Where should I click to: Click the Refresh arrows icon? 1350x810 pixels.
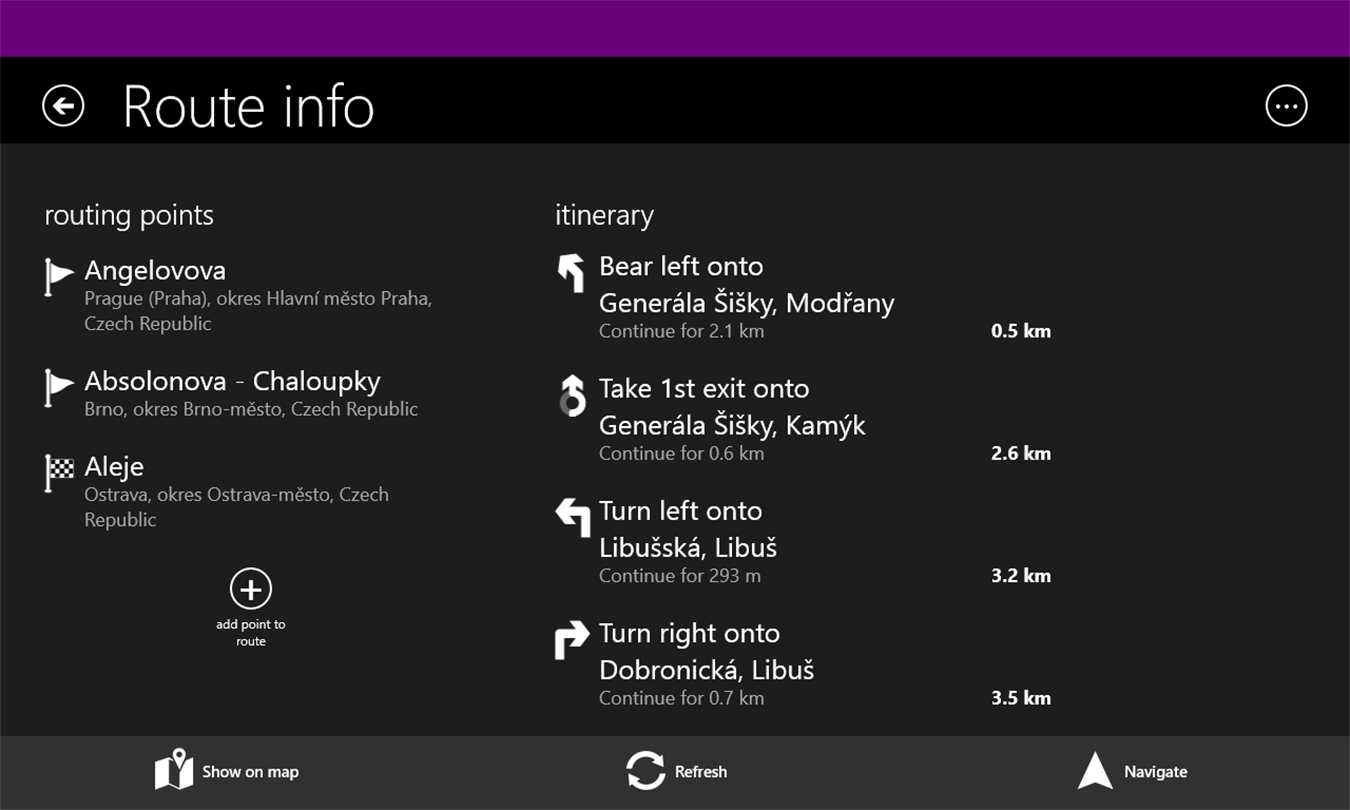click(x=645, y=771)
